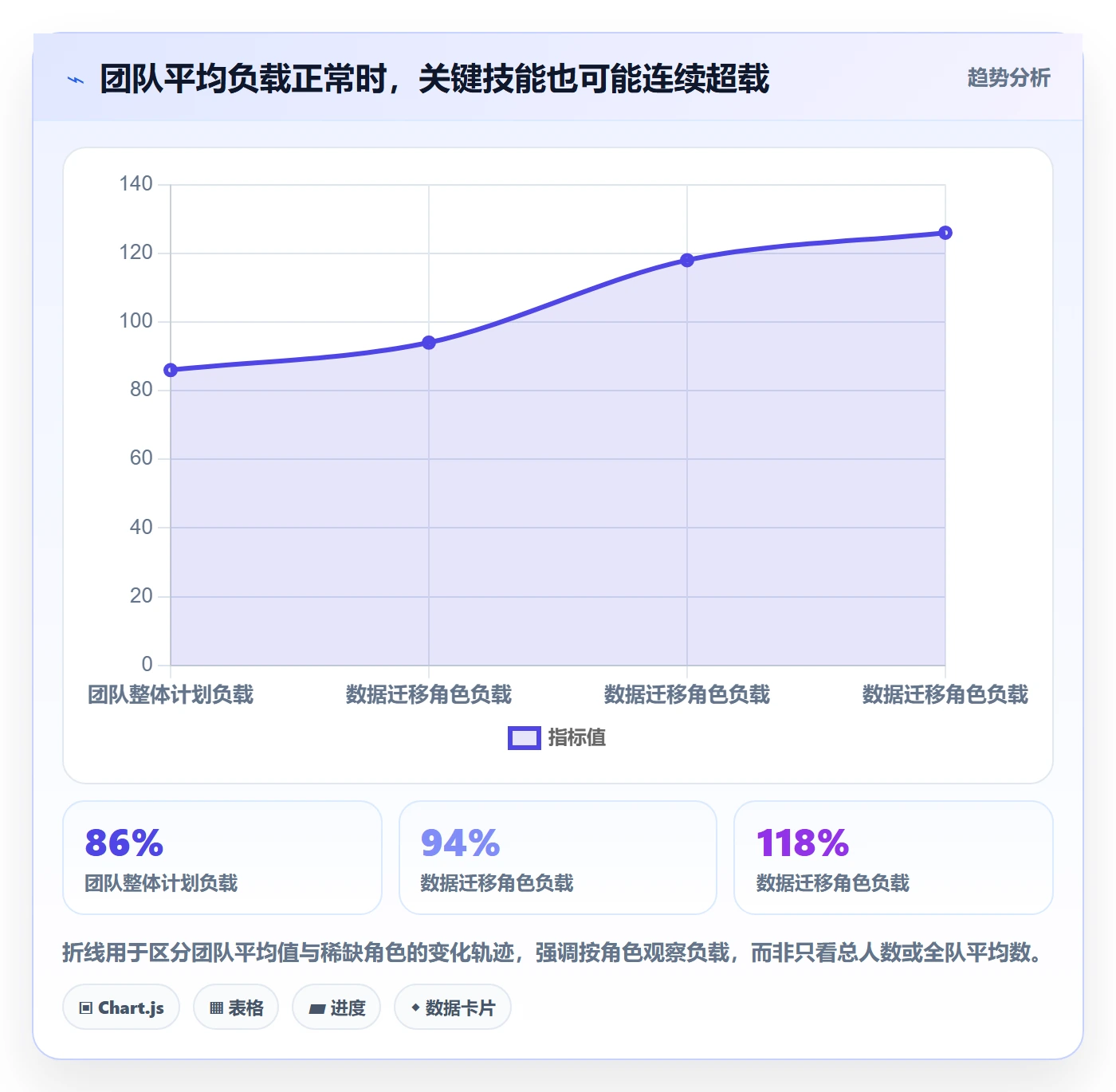The width and height of the screenshot is (1116, 1092).
Task: Click the 86% value text
Action: pos(124,843)
